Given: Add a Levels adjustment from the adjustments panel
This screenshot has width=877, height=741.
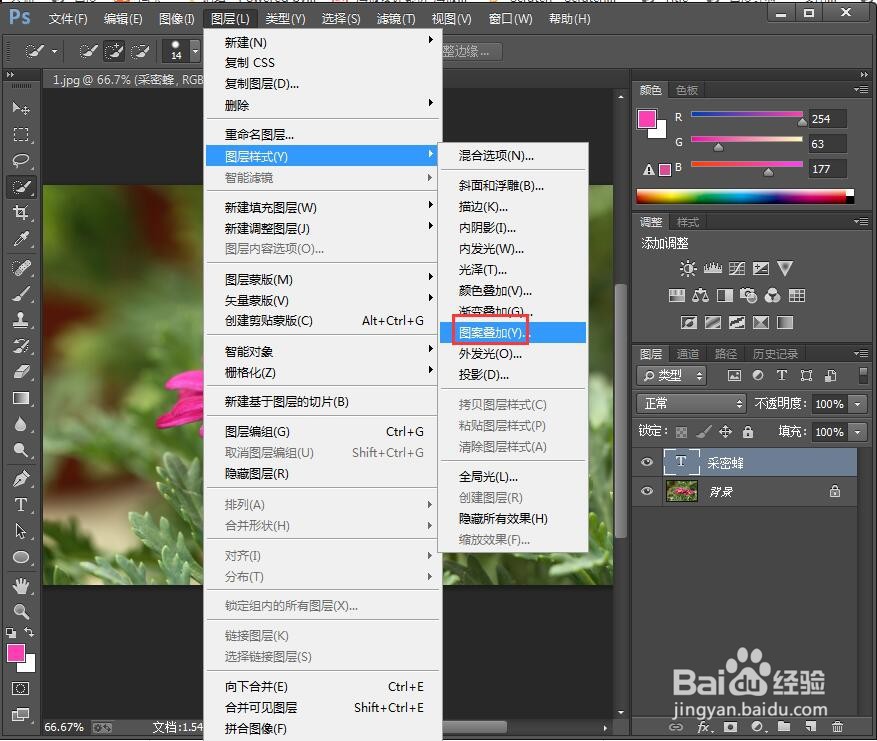Looking at the screenshot, I should pyautogui.click(x=712, y=269).
